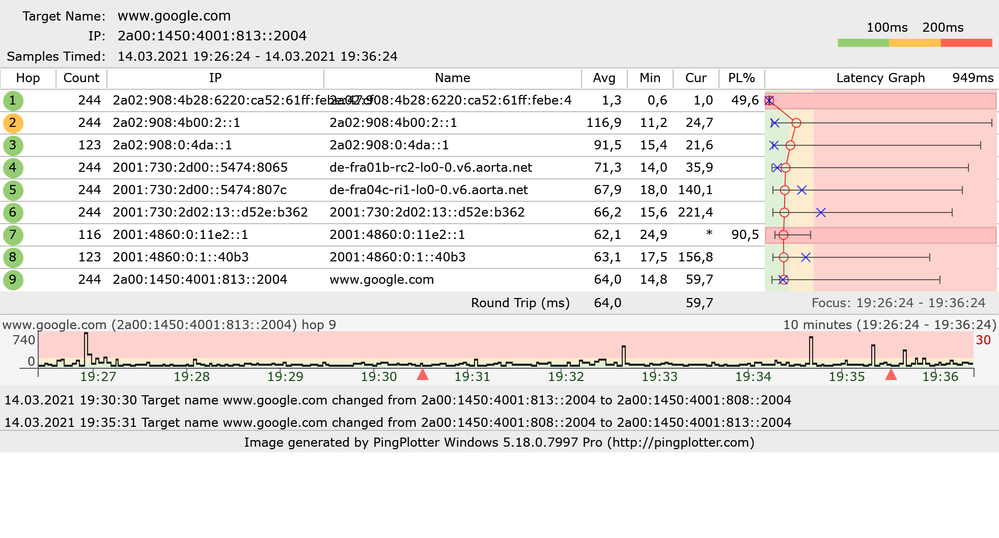Select the de-fra01b-rc2-lo0-0.v6.aorta.net row
This screenshot has width=999, height=538.
(x=500, y=168)
